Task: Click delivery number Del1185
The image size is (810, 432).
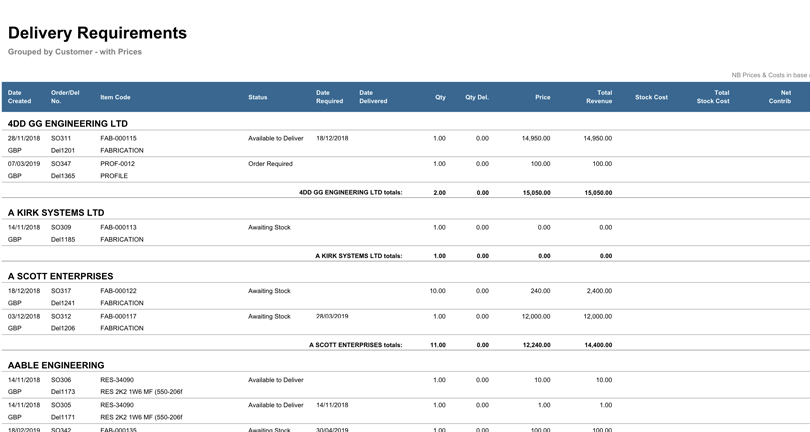Action: [63, 240]
